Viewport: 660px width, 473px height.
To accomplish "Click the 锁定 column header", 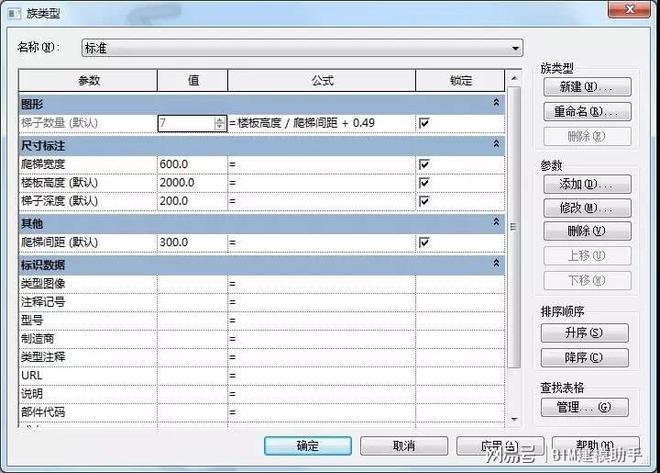I will tap(460, 80).
